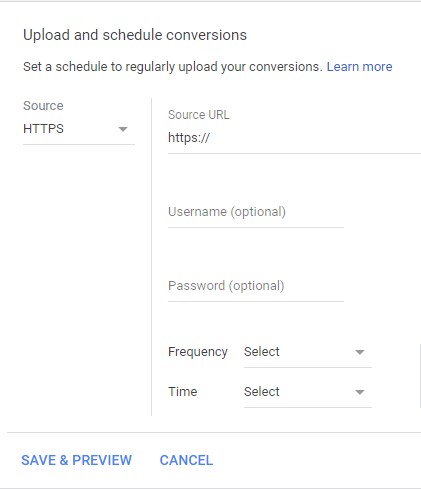Click the Frequency dropdown arrow icon
Viewport: 421px width, 489px height.
(x=360, y=352)
